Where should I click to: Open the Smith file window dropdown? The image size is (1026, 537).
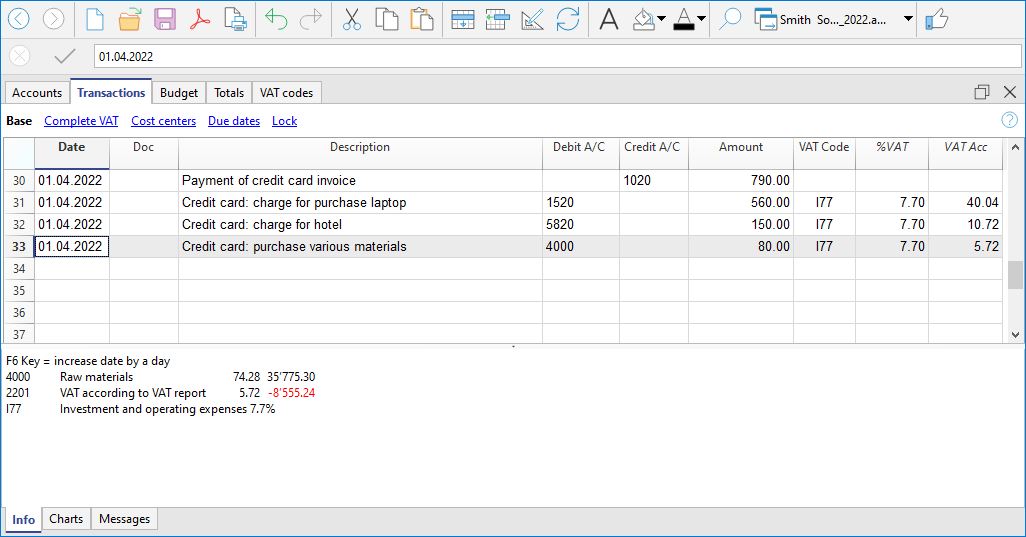pos(908,19)
